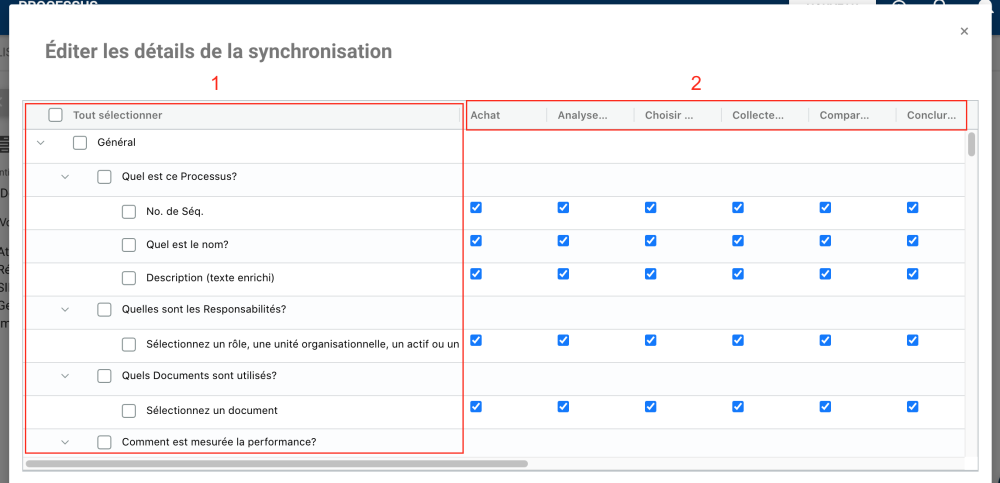
Task: Click the 'Collecte...' column header
Action: (758, 115)
